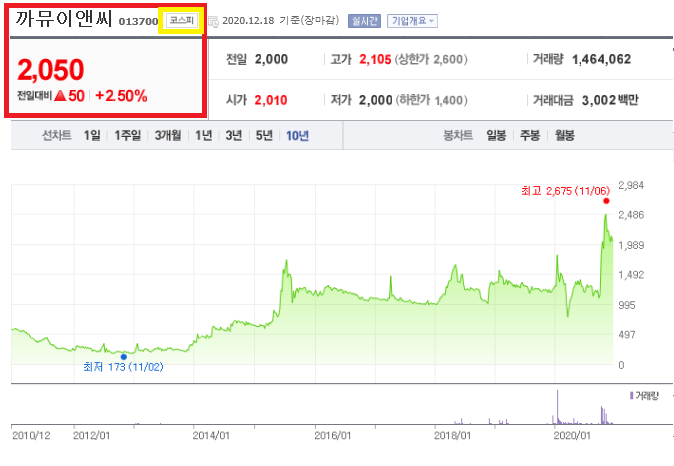Click the 하한가 1,400 text

431,100
